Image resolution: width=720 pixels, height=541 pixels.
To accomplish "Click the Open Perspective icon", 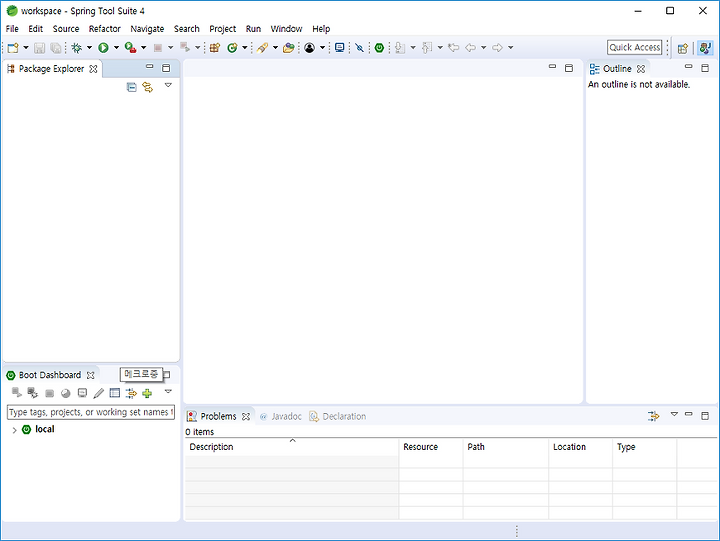I will [x=683, y=48].
